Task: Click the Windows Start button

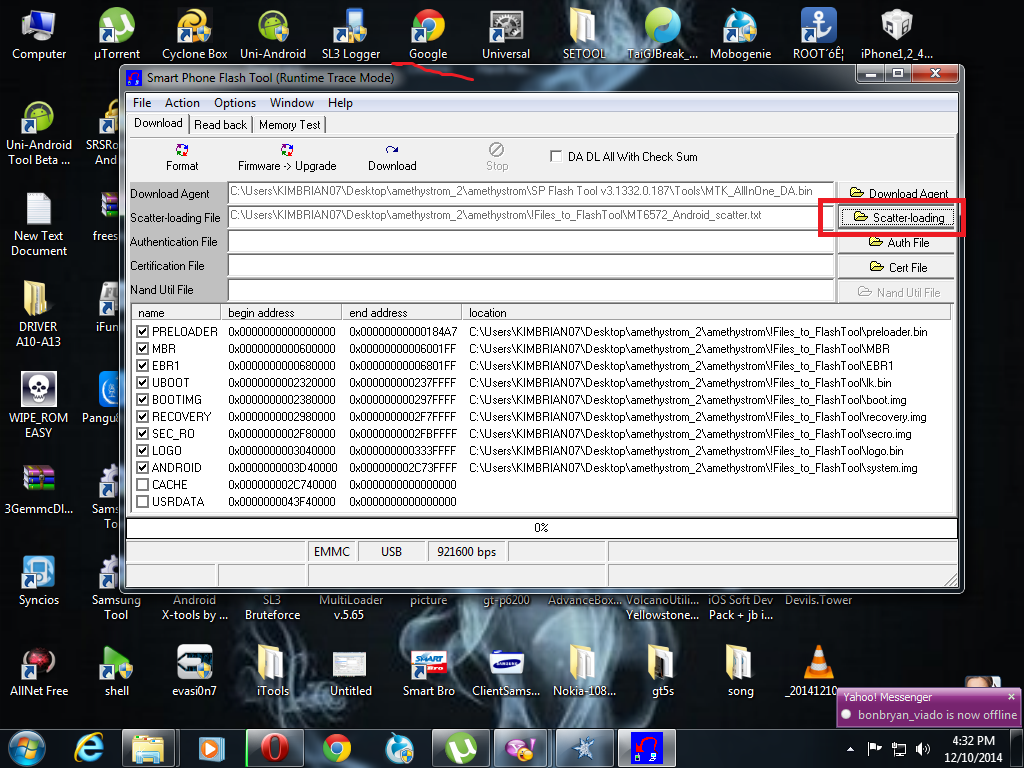Action: tap(27, 747)
